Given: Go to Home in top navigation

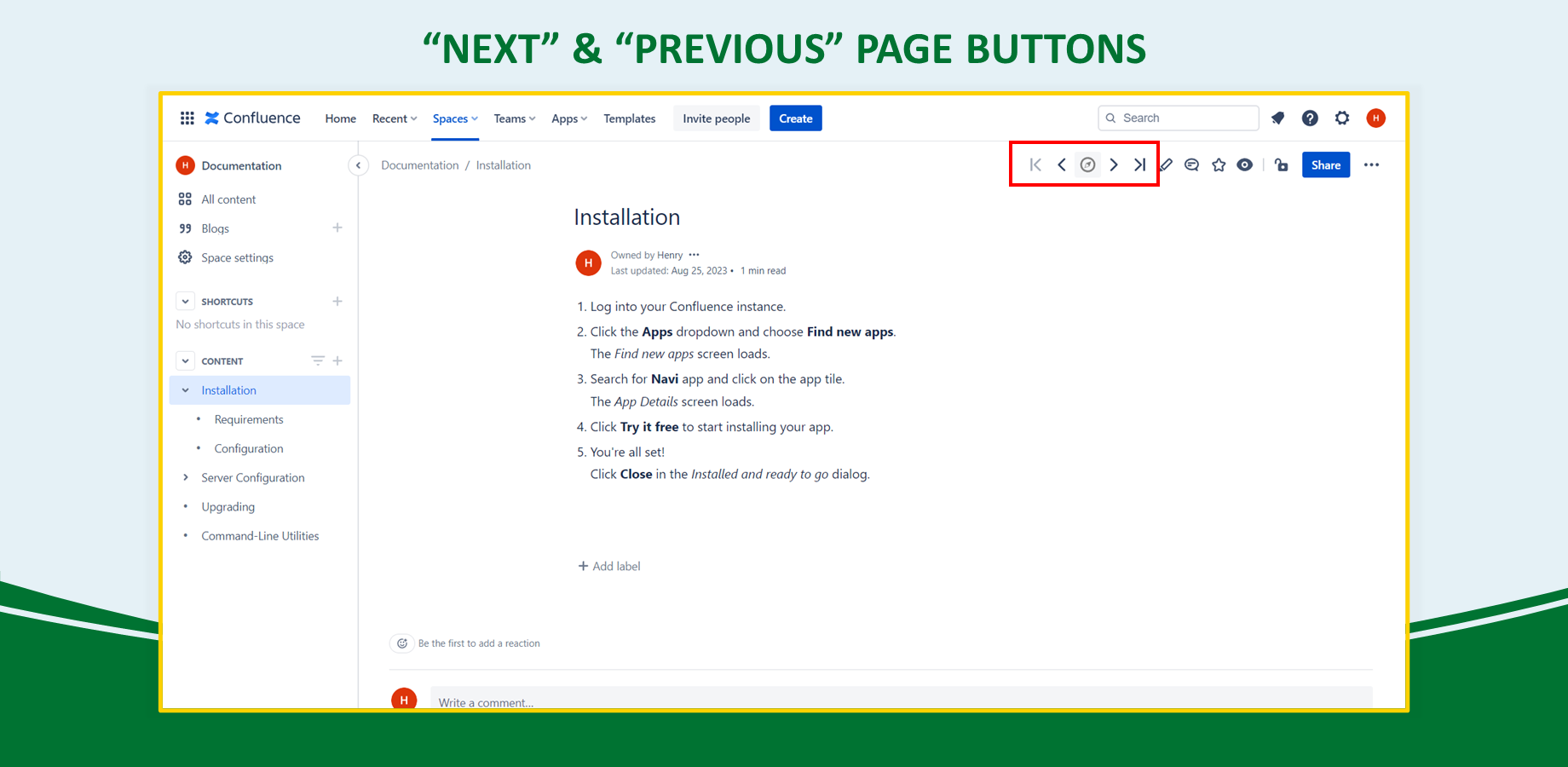Looking at the screenshot, I should (x=340, y=118).
